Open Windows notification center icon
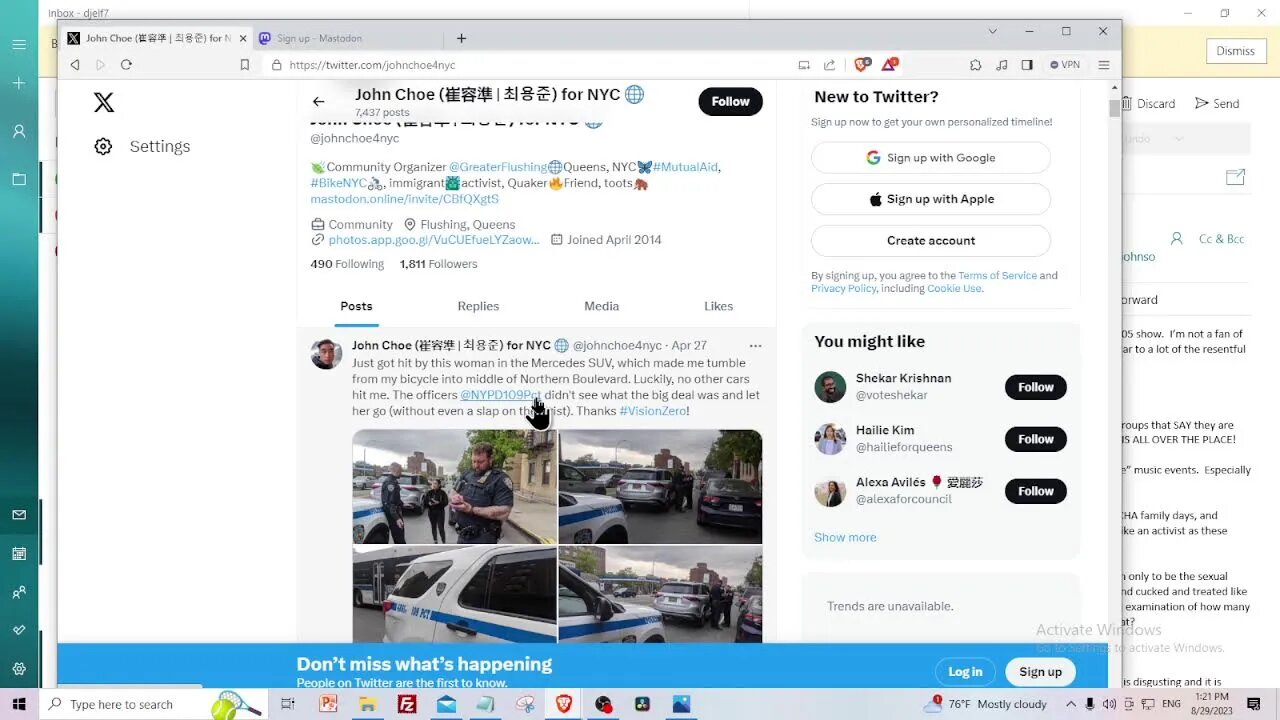Screen dimensions: 1280x720 click(x=1254, y=704)
